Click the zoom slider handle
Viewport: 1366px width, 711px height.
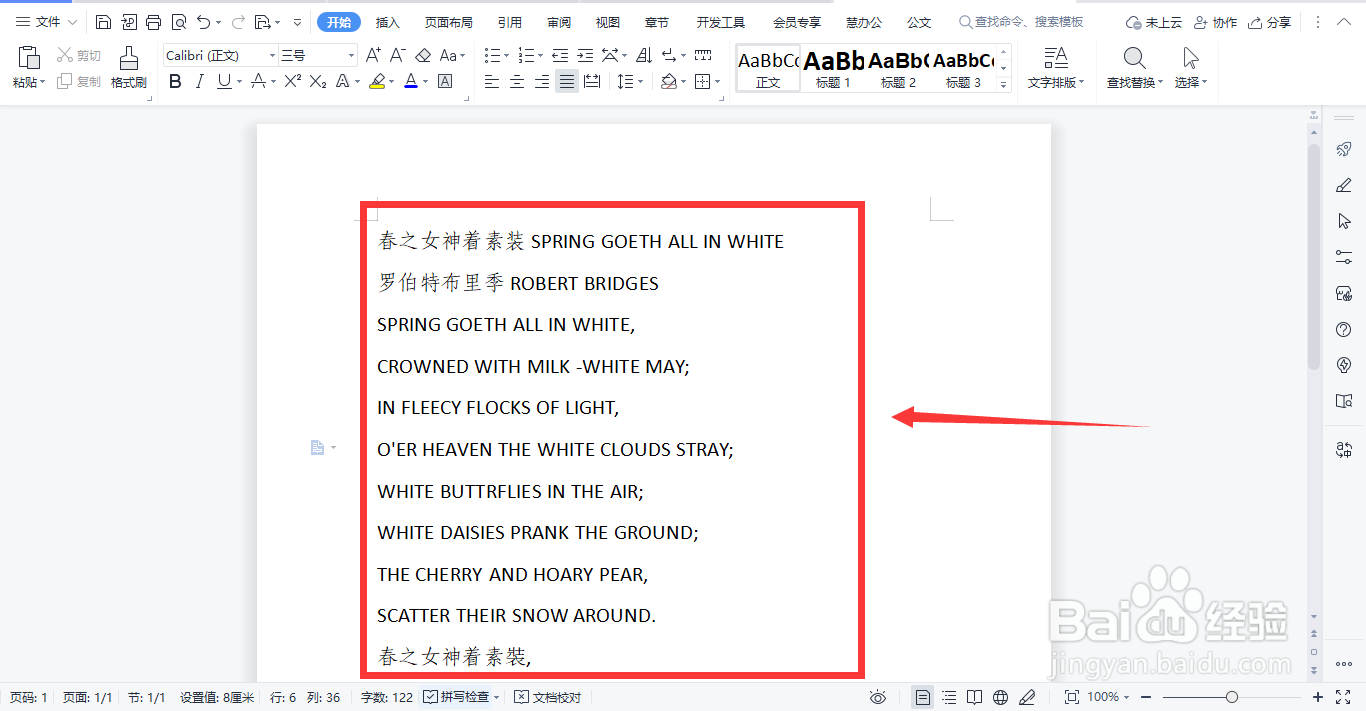tap(1232, 697)
